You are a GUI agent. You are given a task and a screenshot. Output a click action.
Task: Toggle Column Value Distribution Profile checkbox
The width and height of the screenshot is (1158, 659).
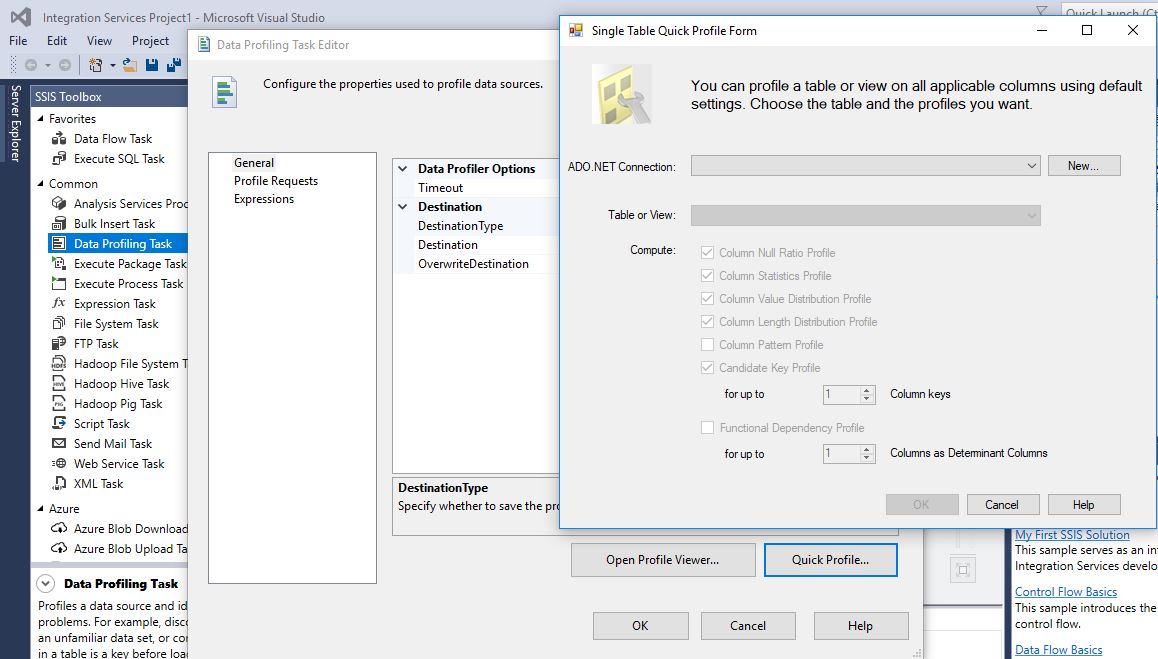[707, 298]
